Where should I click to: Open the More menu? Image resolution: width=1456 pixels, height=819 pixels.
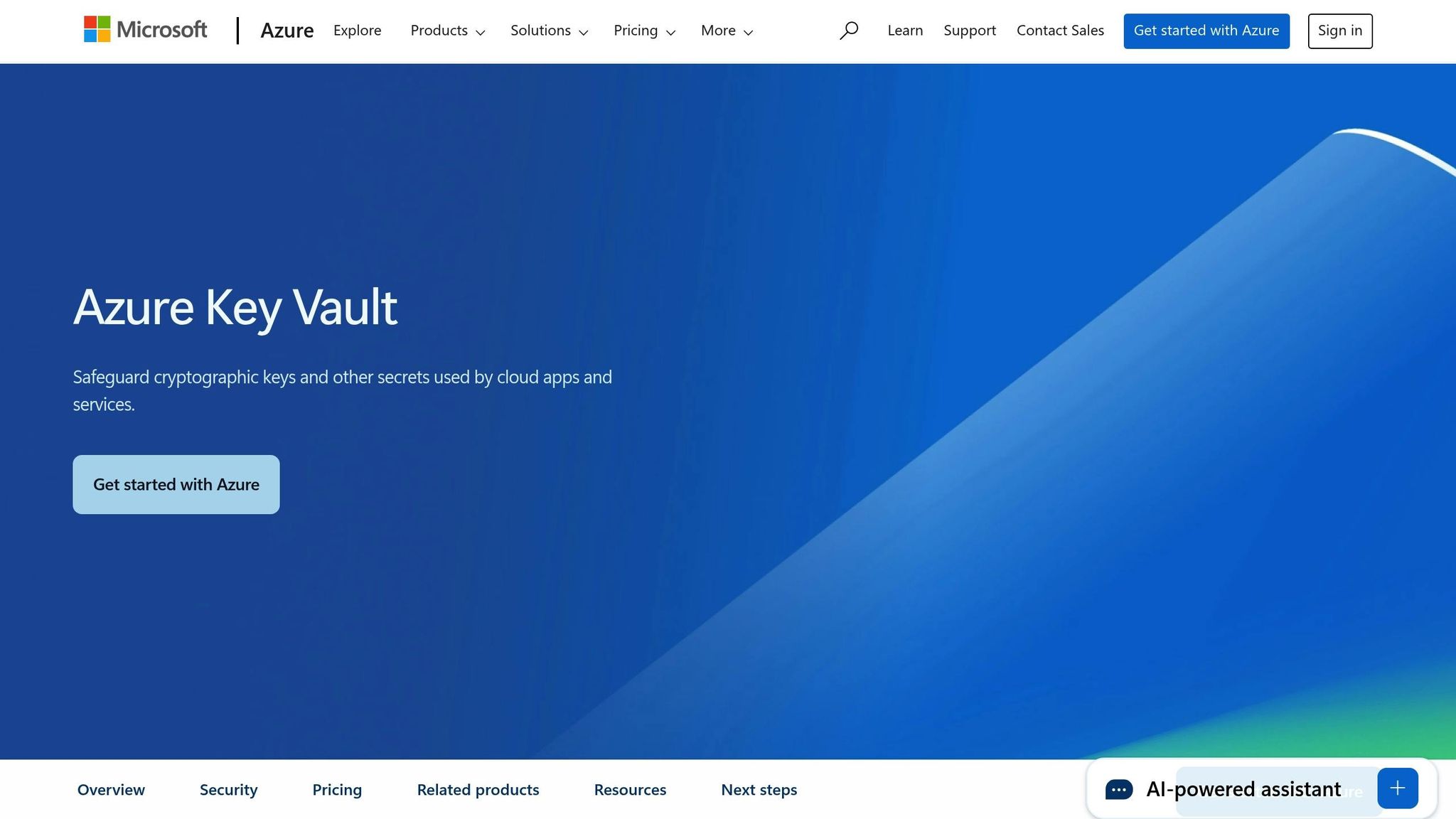click(726, 31)
